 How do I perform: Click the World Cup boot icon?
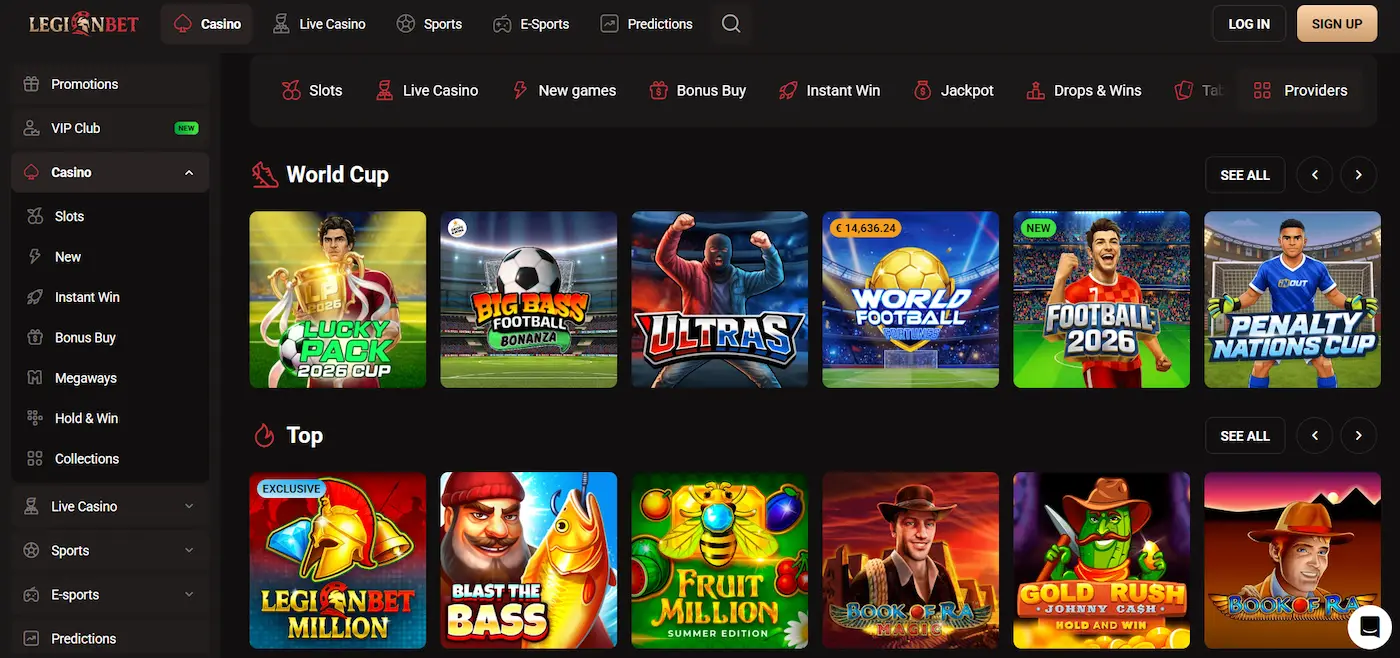pos(264,175)
